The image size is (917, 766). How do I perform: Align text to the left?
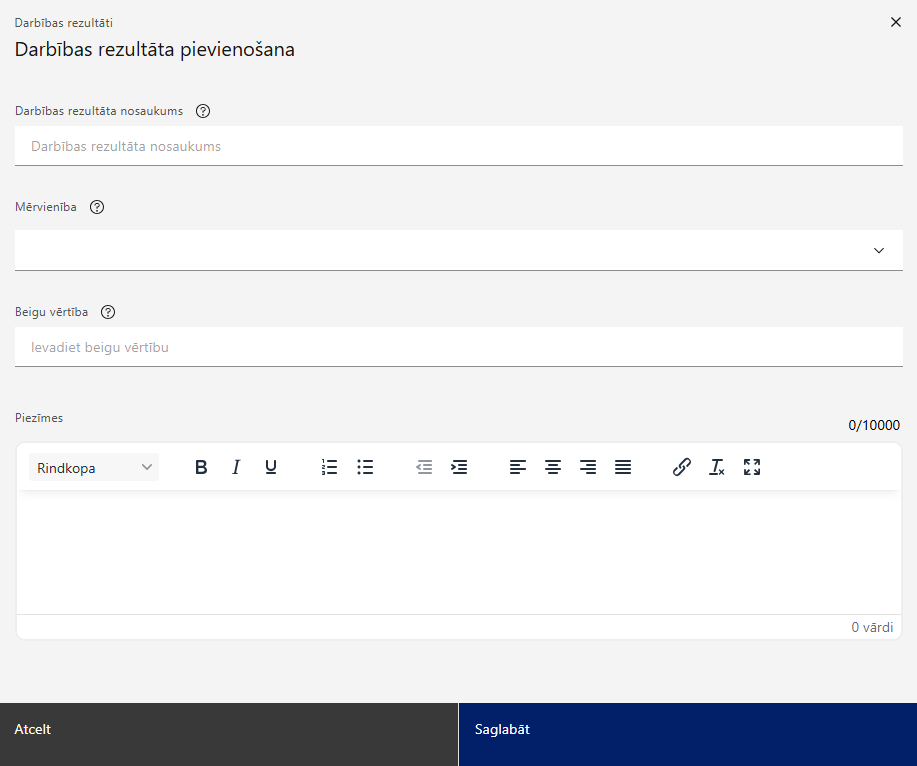click(x=518, y=467)
